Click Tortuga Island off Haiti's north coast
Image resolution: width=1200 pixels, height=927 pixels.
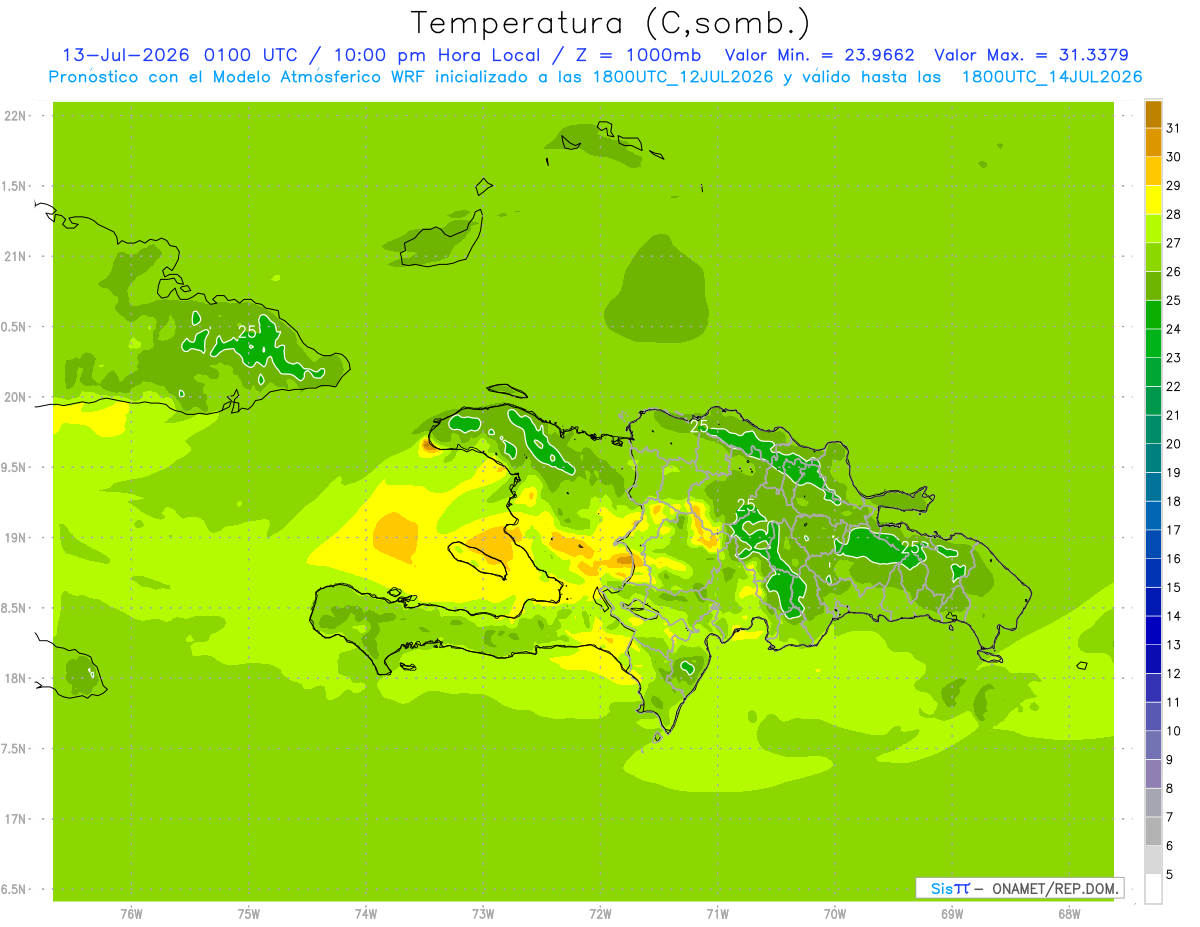pyautogui.click(x=507, y=391)
